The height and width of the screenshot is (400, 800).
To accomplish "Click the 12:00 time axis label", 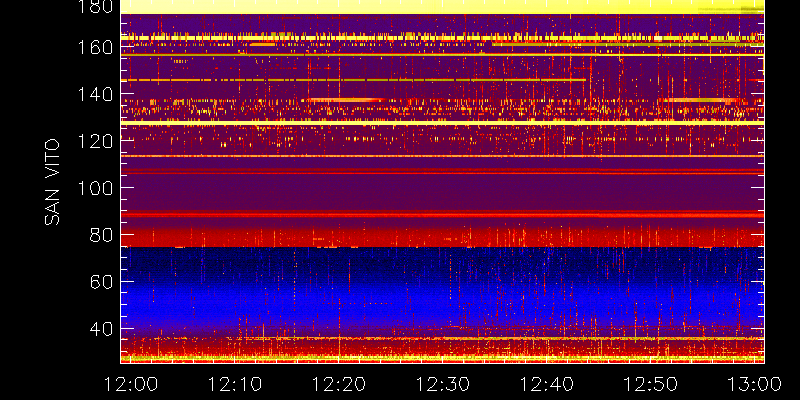I will 130,384.
